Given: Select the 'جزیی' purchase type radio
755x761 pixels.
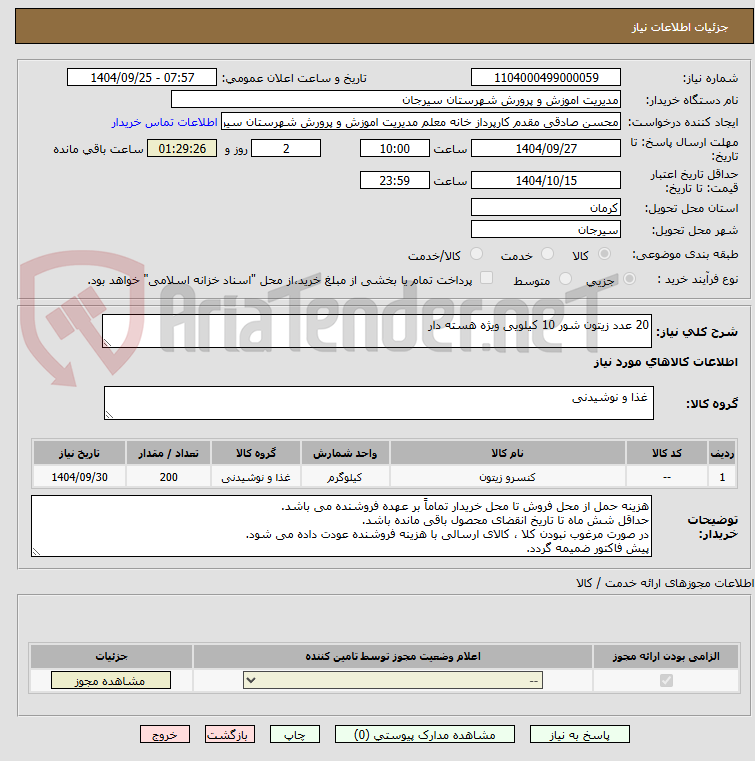Looking at the screenshot, I should 629,279.
